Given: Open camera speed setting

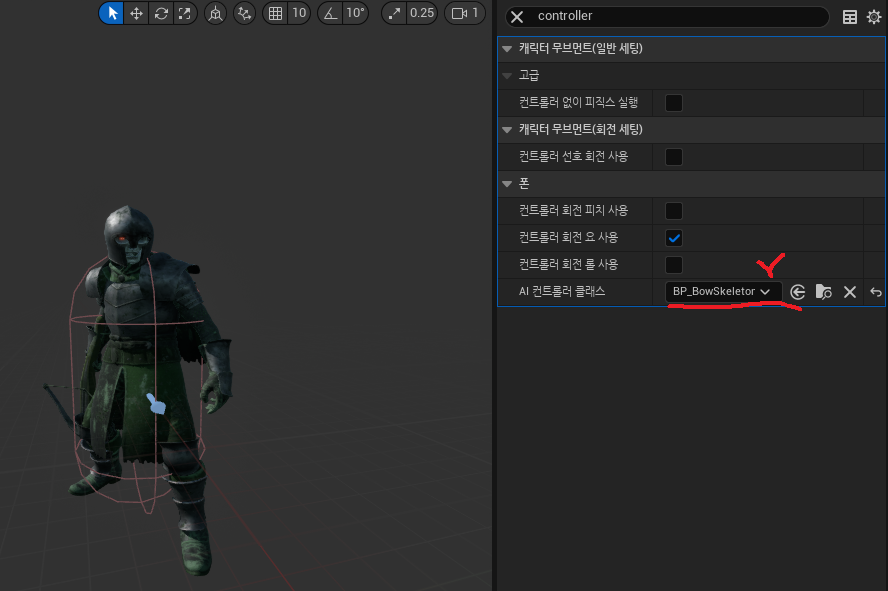Looking at the screenshot, I should click(x=465, y=13).
